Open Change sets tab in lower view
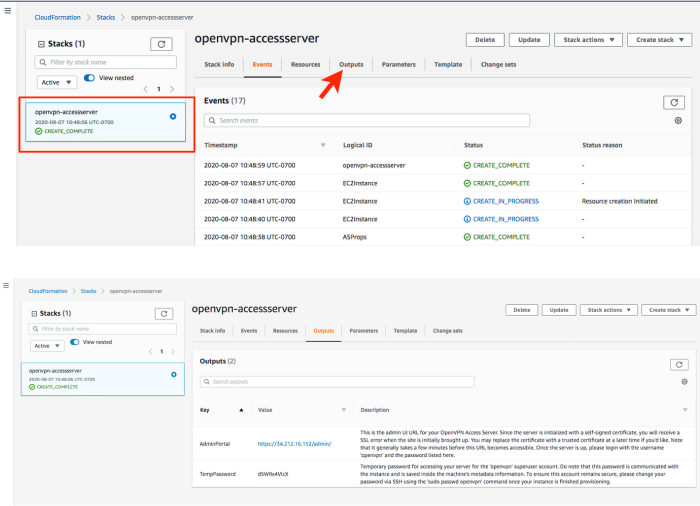This screenshot has width=700, height=506. tap(447, 331)
